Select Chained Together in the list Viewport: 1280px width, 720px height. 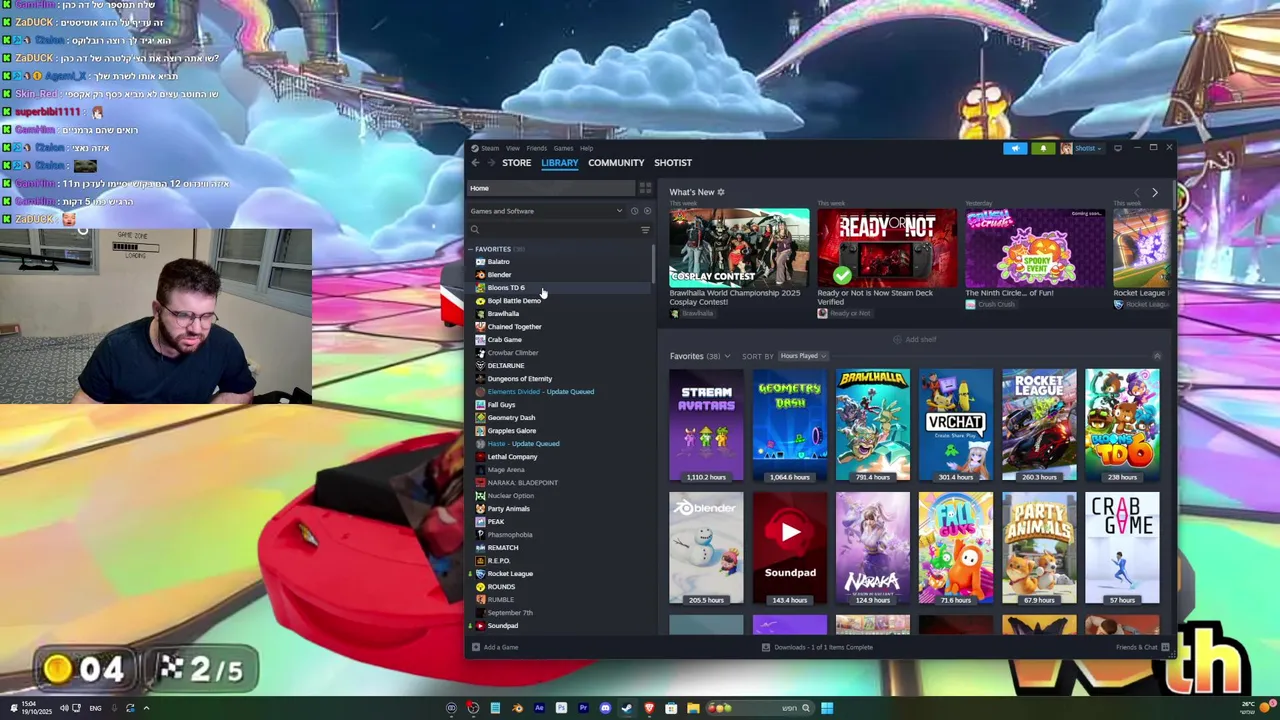pos(514,327)
